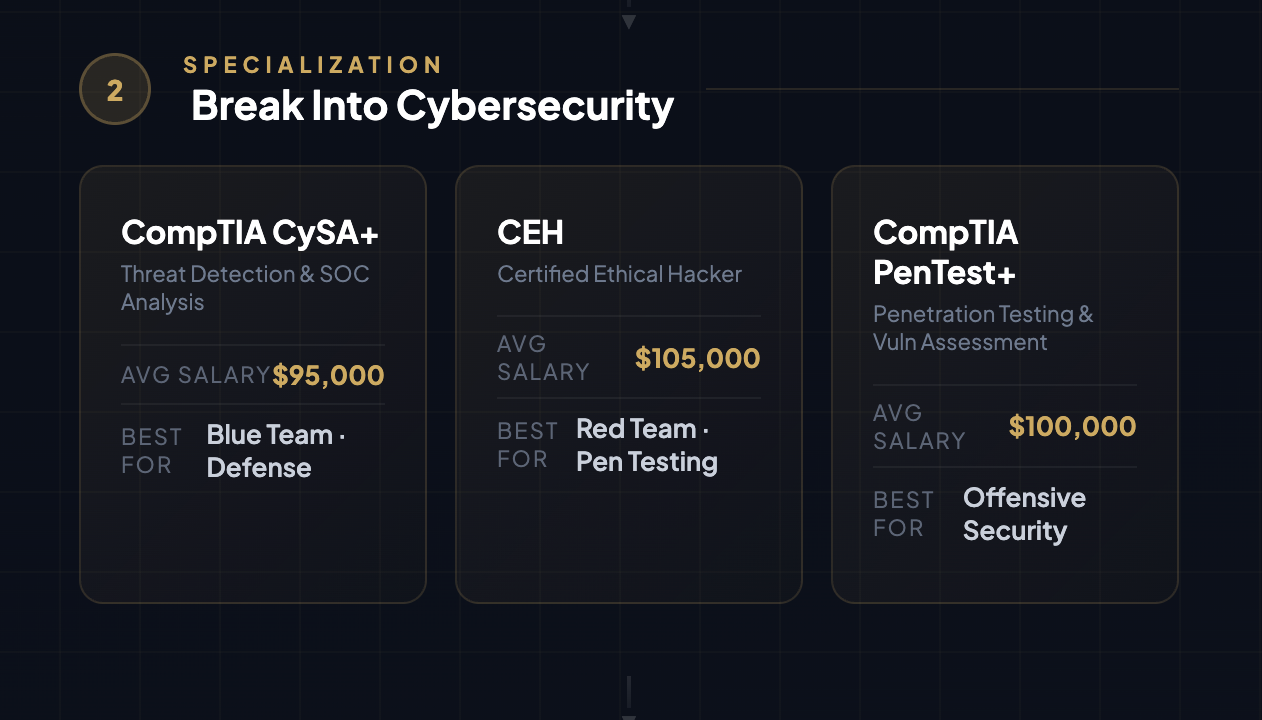
Task: Click the AVG SALARY label in PenTest+ card
Action: 918,427
